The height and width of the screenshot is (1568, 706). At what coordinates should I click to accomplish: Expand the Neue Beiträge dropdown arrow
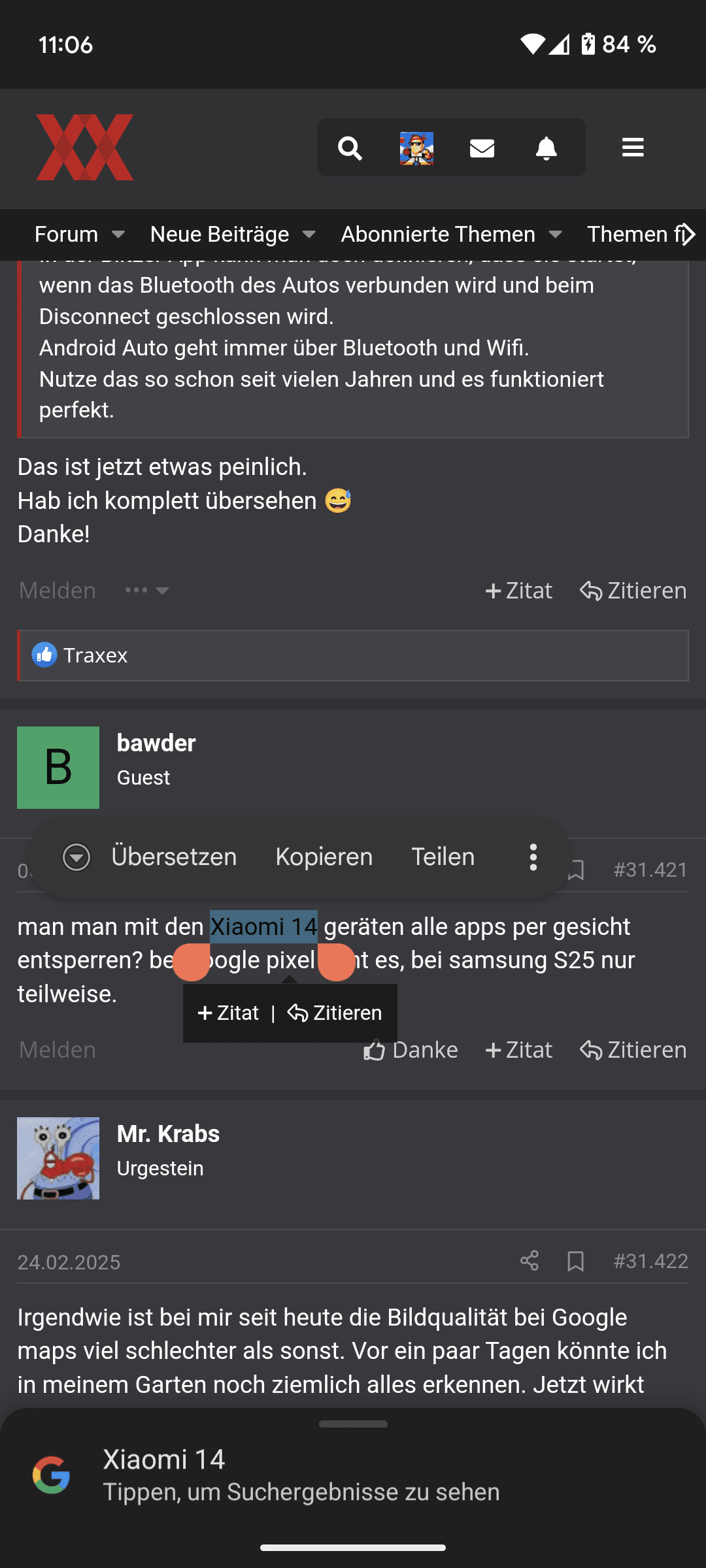309,235
